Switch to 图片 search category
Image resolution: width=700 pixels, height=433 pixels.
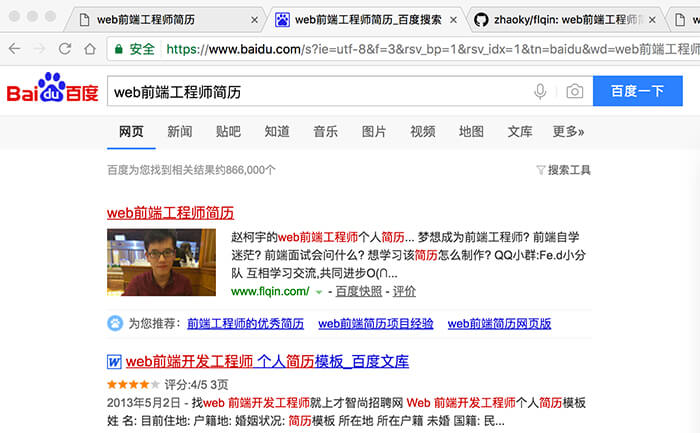tap(374, 132)
